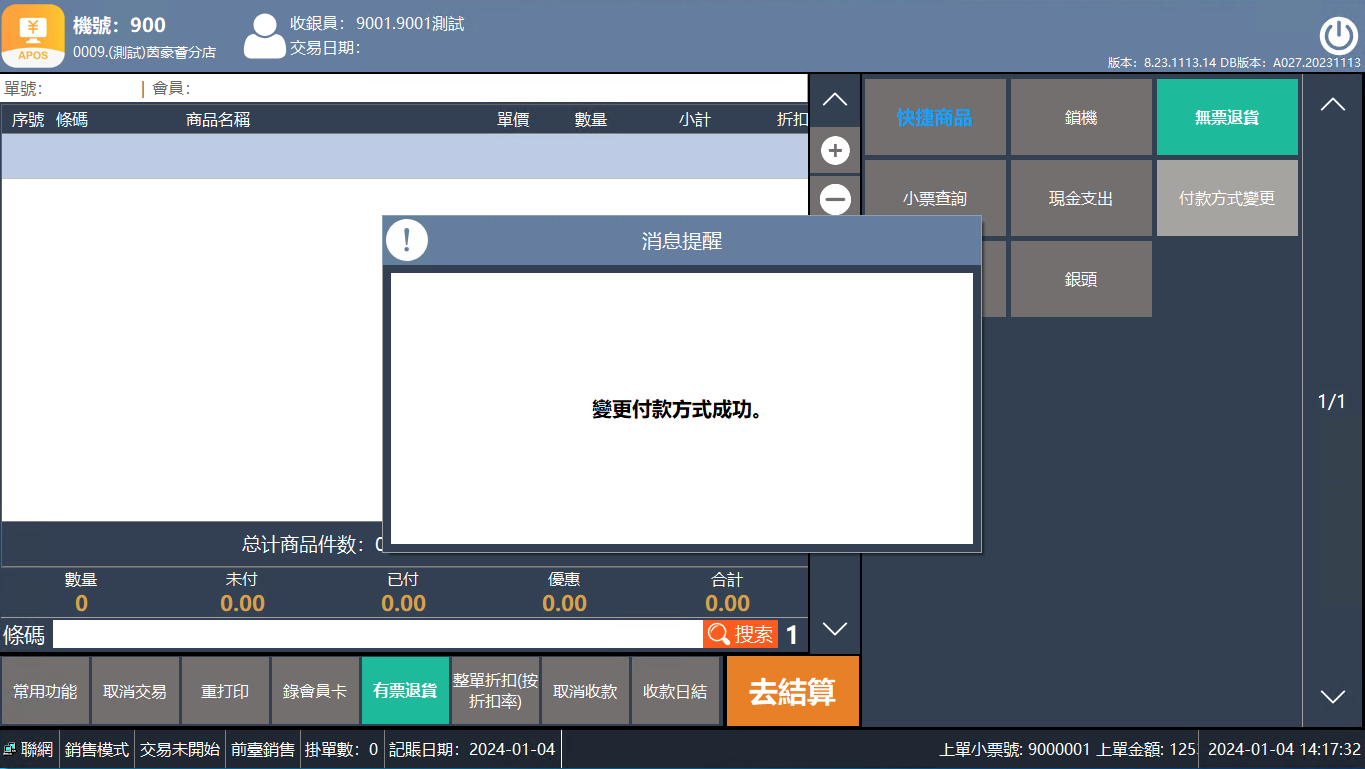Select the highlighted first item row
Viewport: 1365px width, 769px height.
tap(404, 156)
